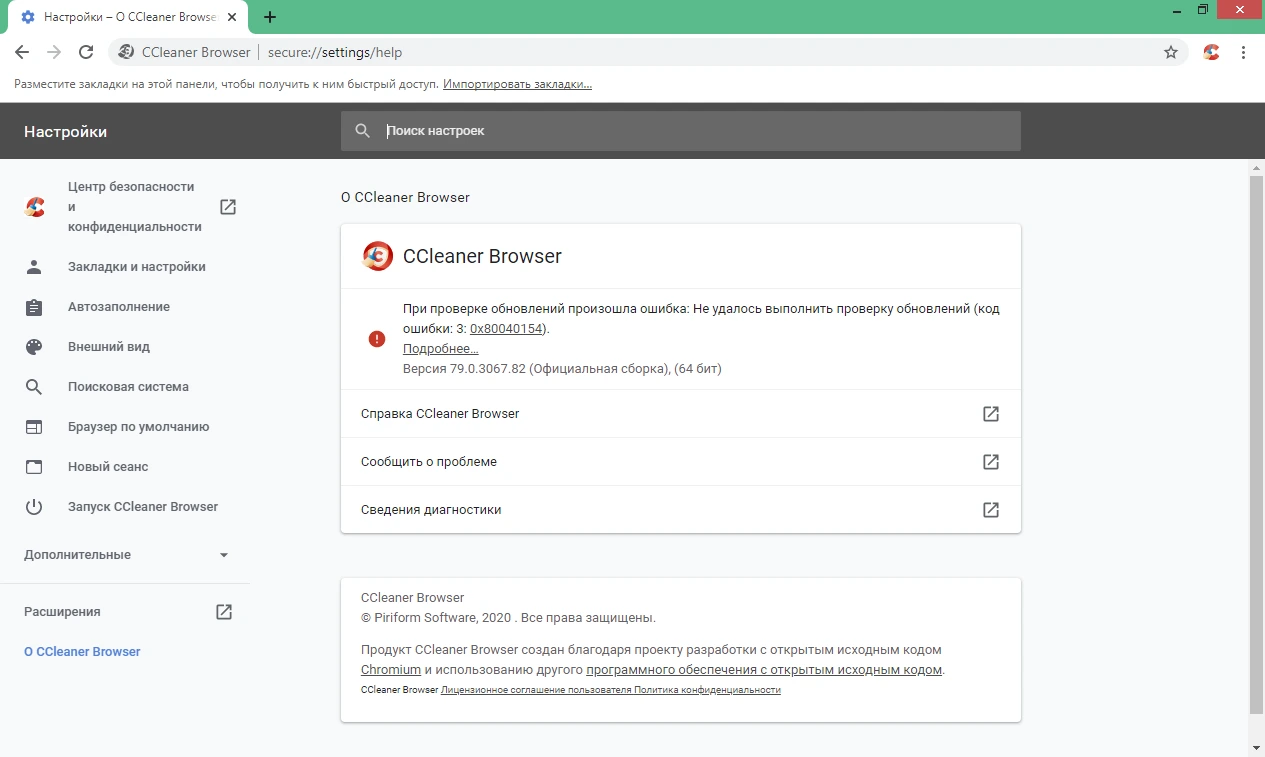Click external link icon for Справка CCleaner Browser
The image size is (1265, 757).
[991, 414]
